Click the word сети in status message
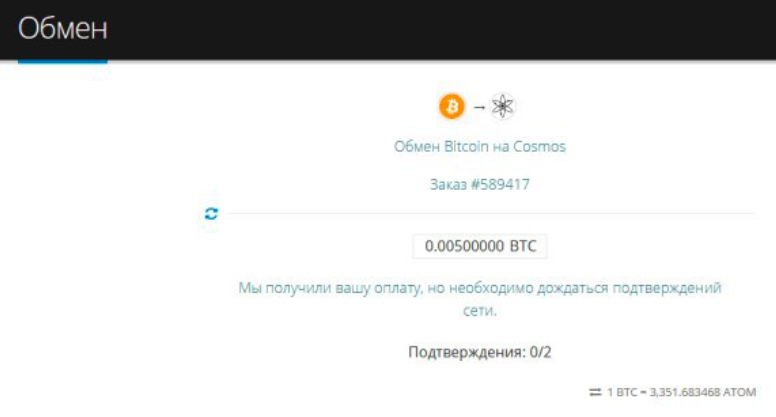776x417 pixels. [x=480, y=311]
